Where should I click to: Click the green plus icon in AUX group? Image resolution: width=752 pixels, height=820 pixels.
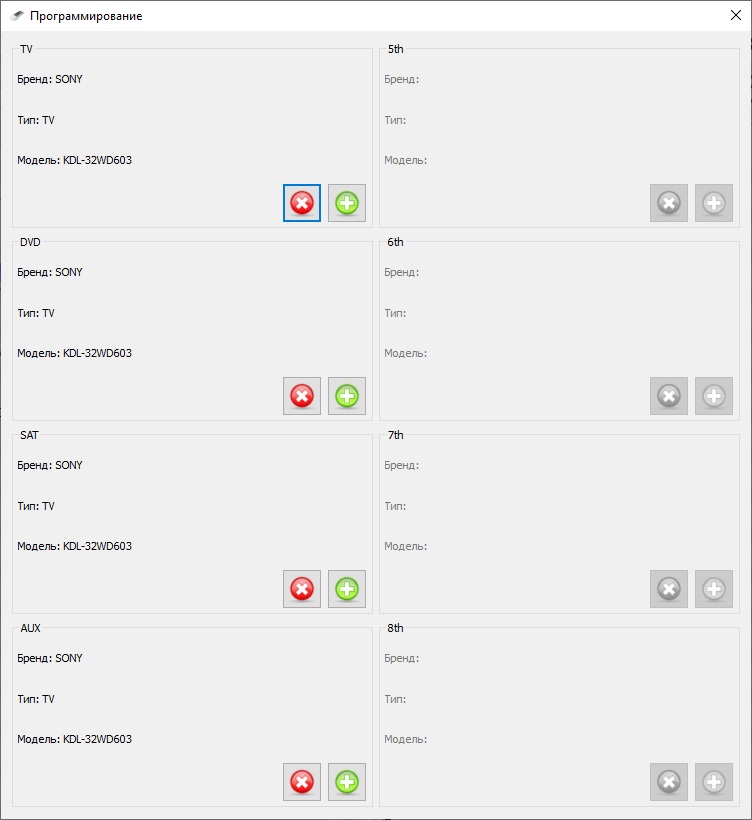(x=347, y=782)
